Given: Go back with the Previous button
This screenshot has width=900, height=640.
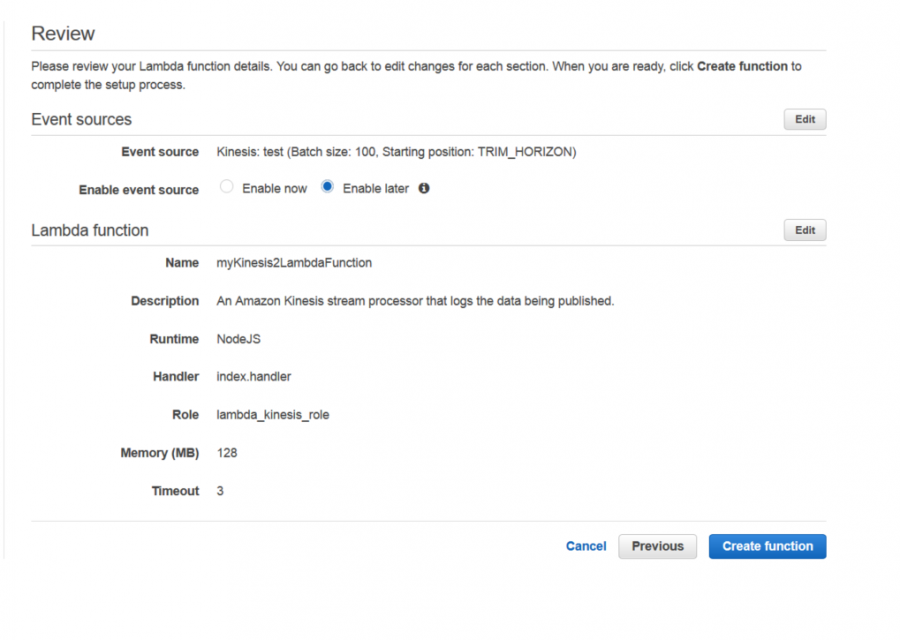Looking at the screenshot, I should click(x=657, y=546).
